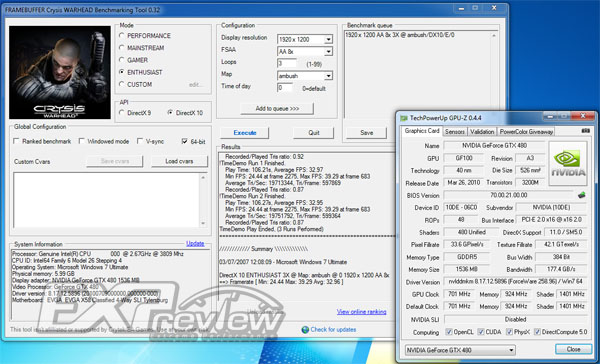Click Benchmark queue scrollbar up arrow
Screen dimensions: 600x364
pyautogui.click(x=494, y=36)
